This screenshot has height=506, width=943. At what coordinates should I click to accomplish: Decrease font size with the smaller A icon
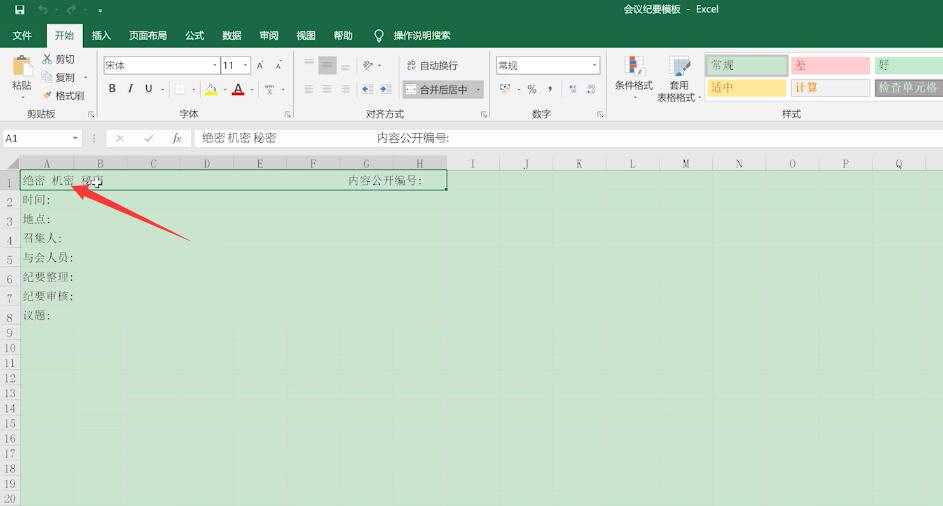coord(278,65)
